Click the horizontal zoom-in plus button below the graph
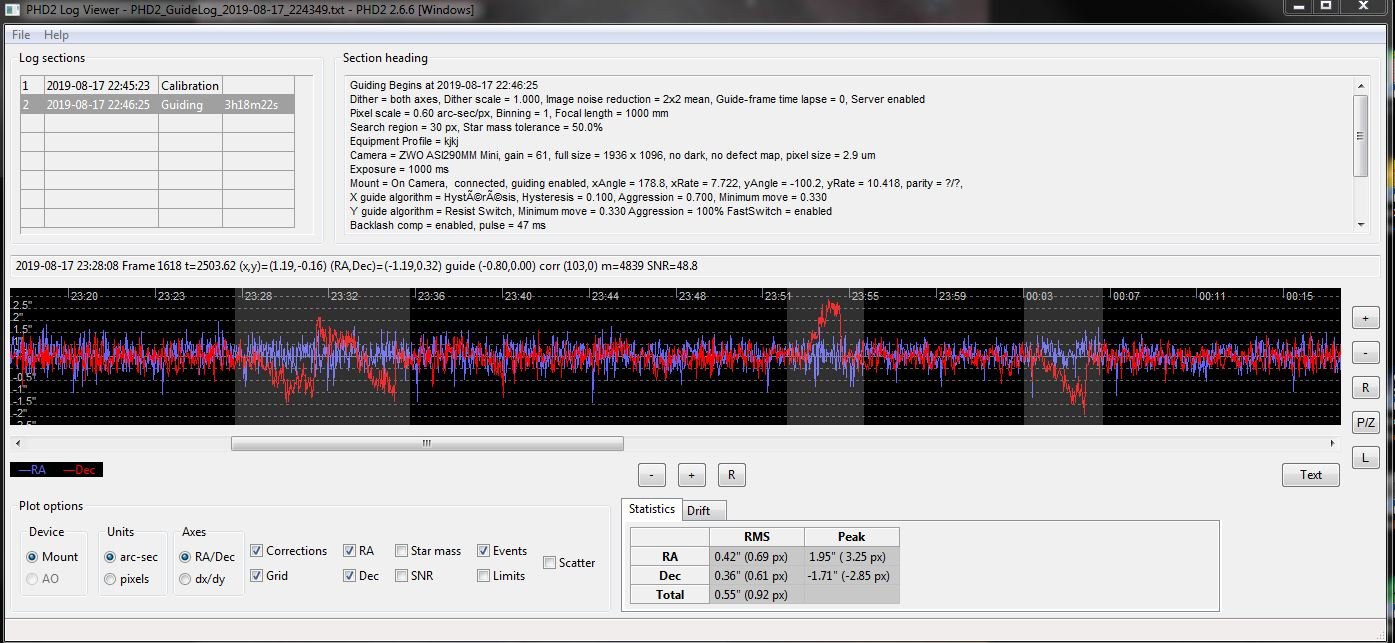This screenshot has height=643, width=1395. tap(691, 475)
